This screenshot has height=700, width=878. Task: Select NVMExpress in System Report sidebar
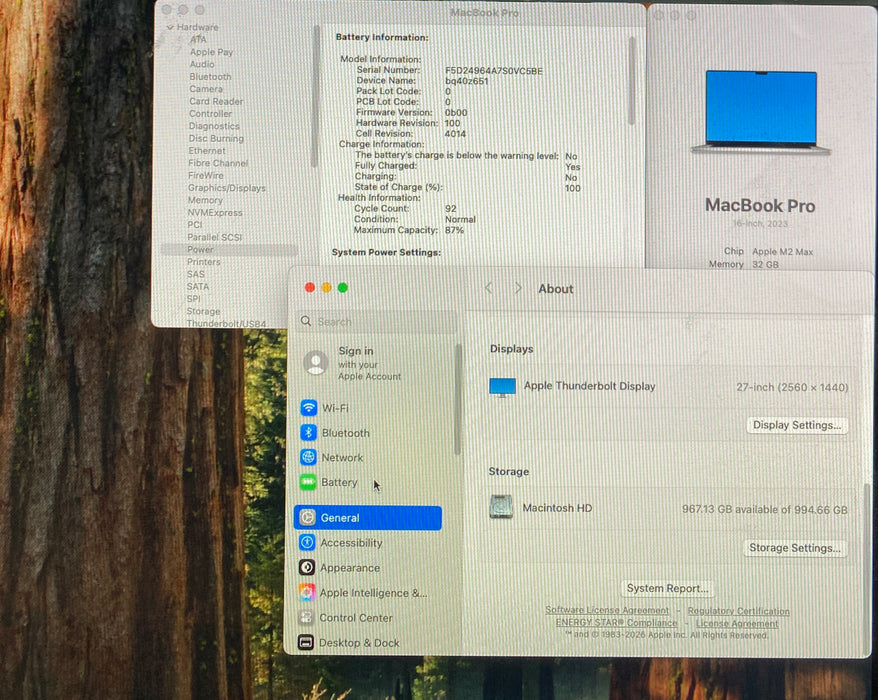214,212
